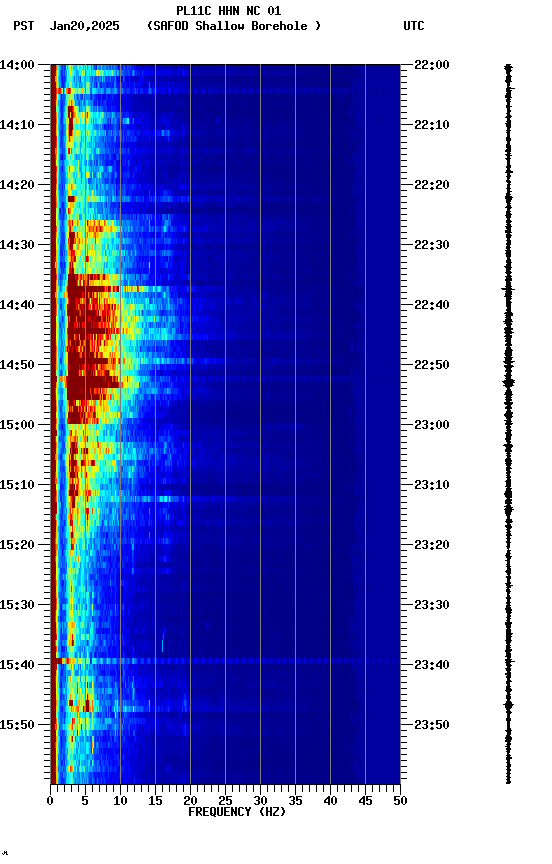Click the 23:10 UTC time label

tap(432, 485)
